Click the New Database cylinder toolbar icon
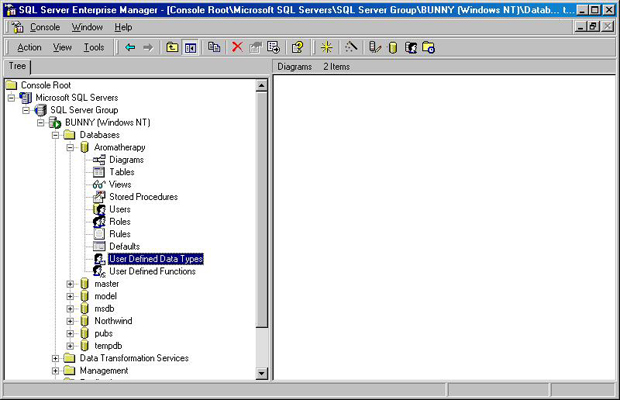 coord(393,47)
